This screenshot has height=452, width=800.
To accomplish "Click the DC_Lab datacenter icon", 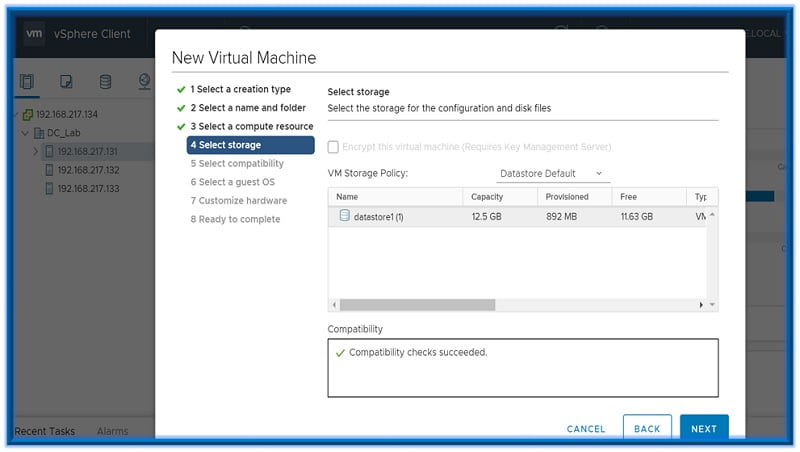I will [39, 133].
